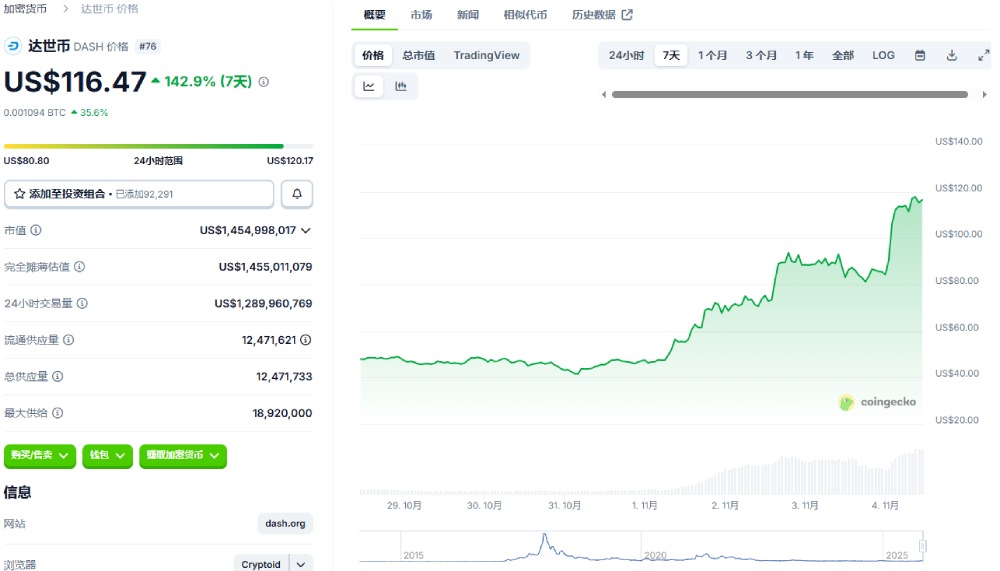The width and height of the screenshot is (1000, 571).
Task: Click info icon next to 7-day percentage
Action: tap(263, 82)
